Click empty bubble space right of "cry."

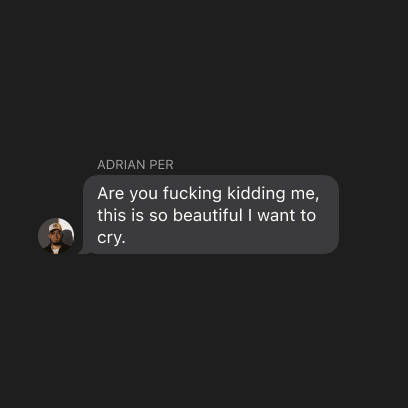click(x=230, y=238)
